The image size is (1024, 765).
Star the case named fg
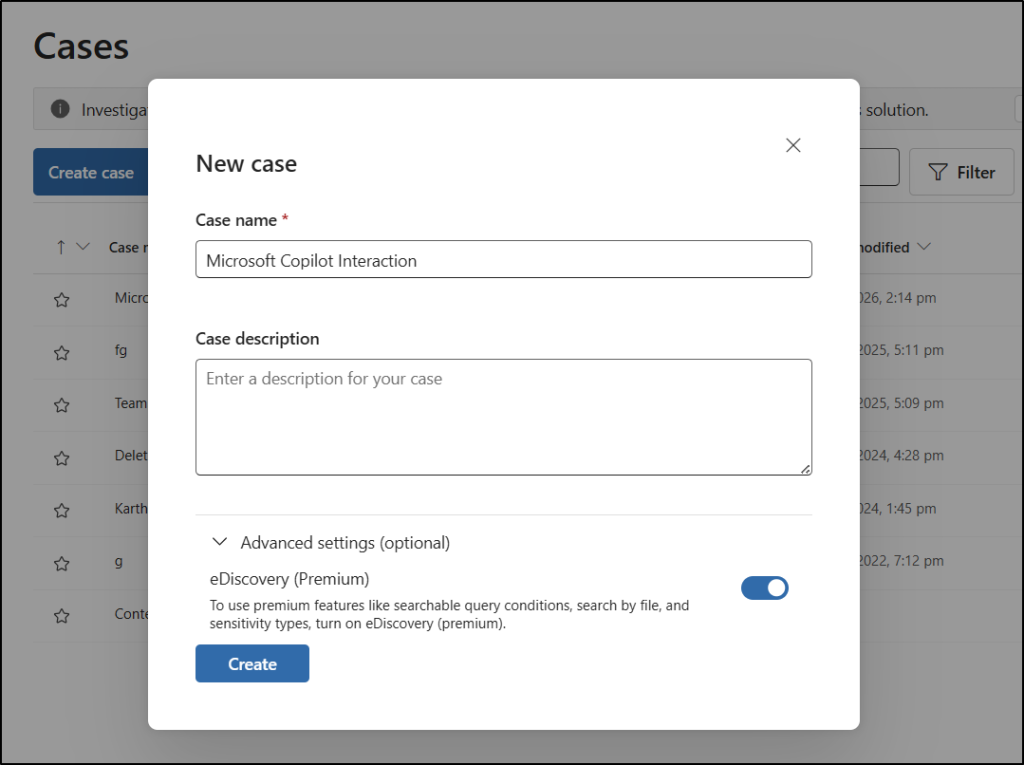coord(61,353)
